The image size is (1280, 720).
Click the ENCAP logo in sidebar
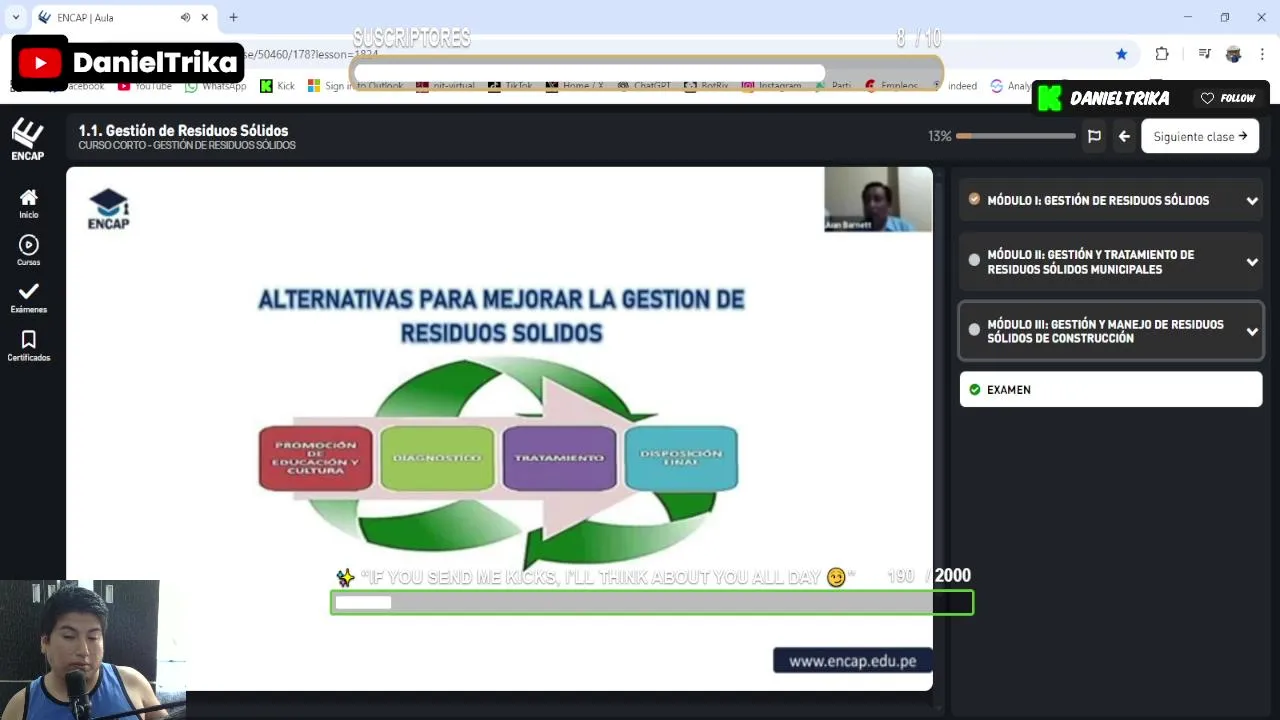tap(28, 139)
